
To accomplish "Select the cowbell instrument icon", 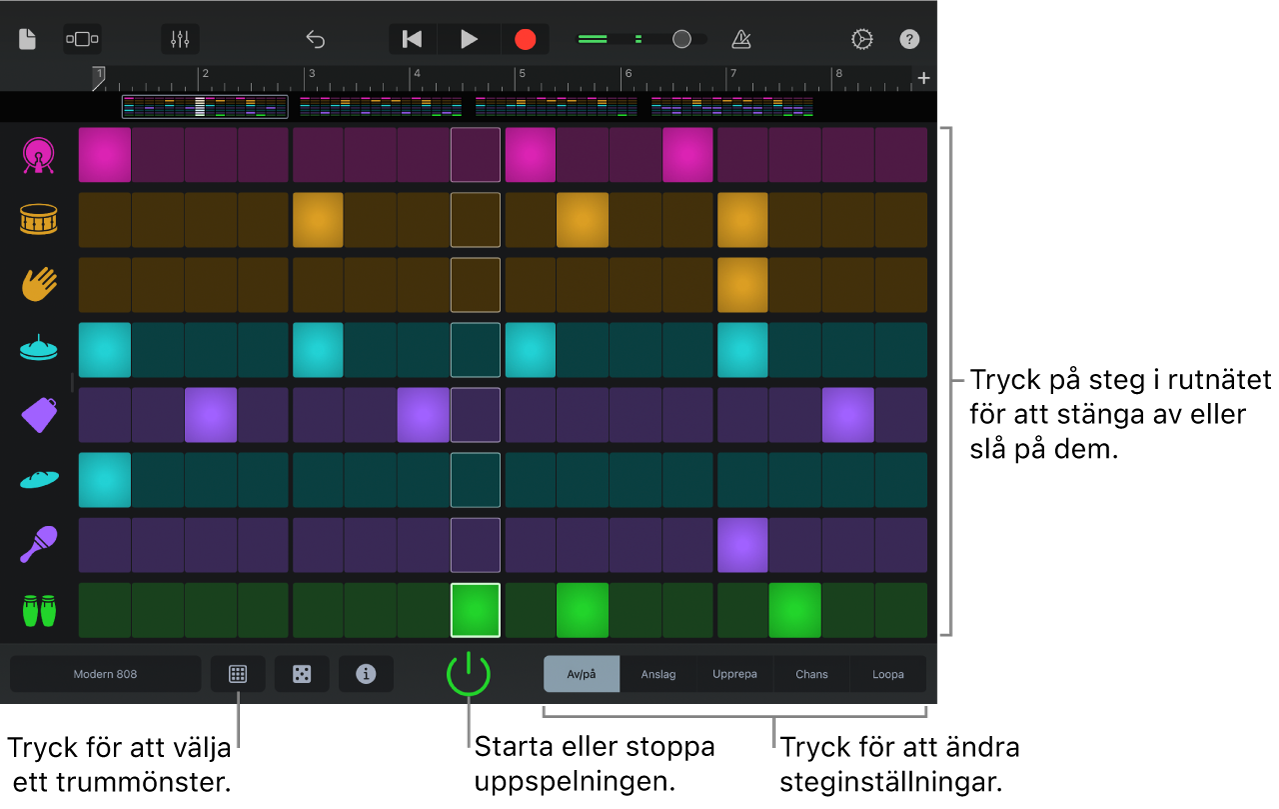I will click(37, 415).
